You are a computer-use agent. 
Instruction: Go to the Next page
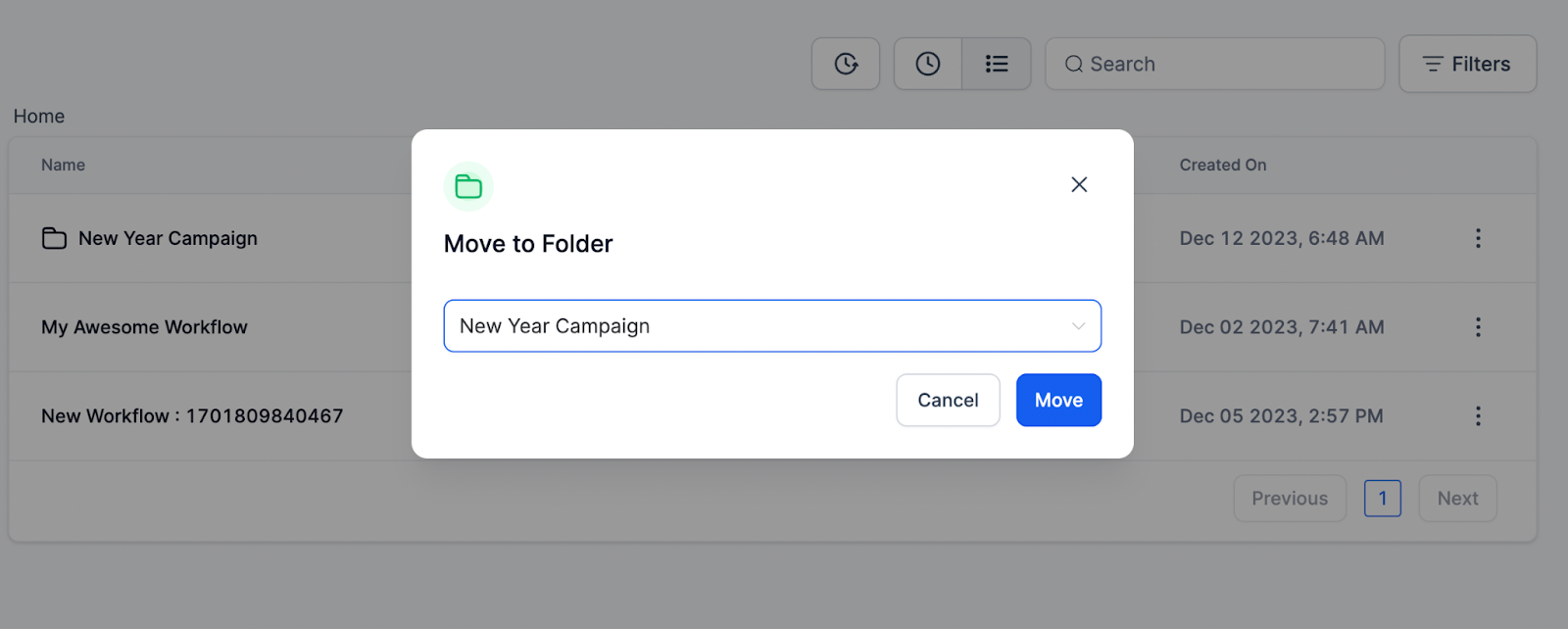(1457, 499)
